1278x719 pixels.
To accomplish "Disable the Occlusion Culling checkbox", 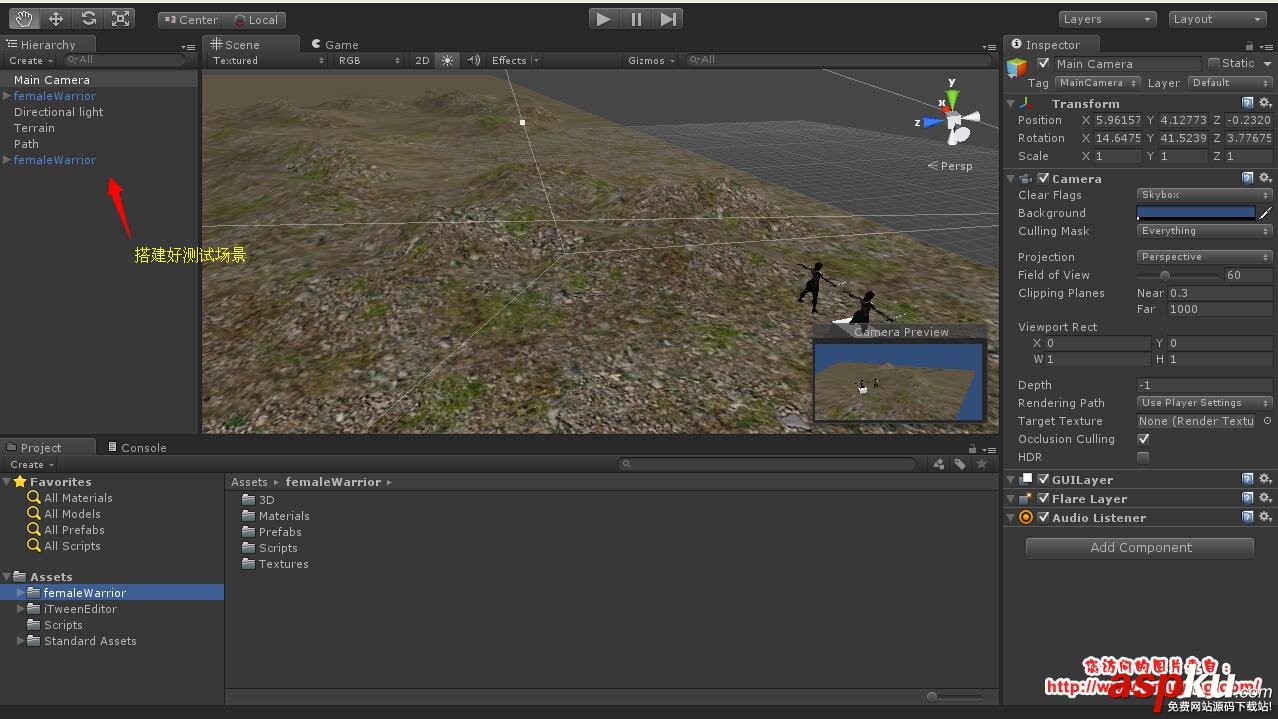I will pos(1143,439).
